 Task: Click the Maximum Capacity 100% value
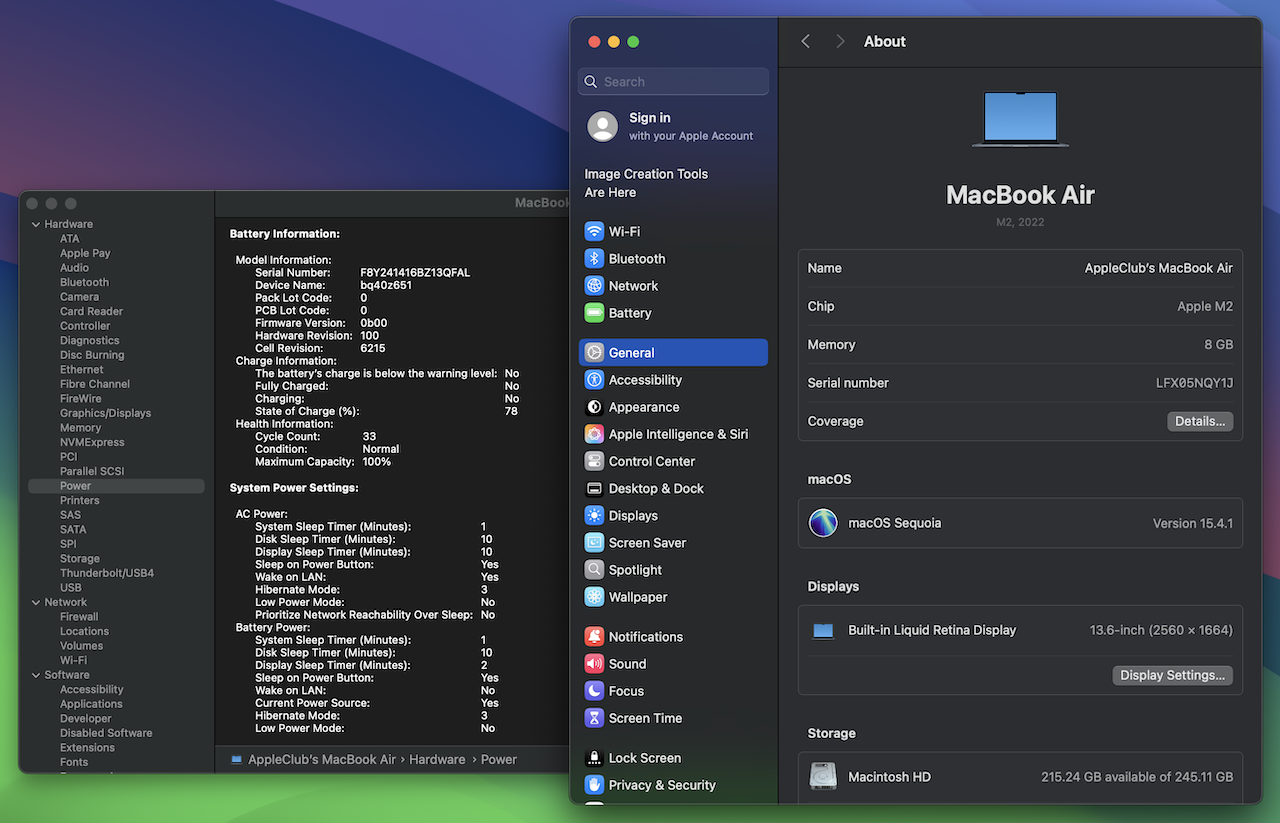(x=377, y=462)
